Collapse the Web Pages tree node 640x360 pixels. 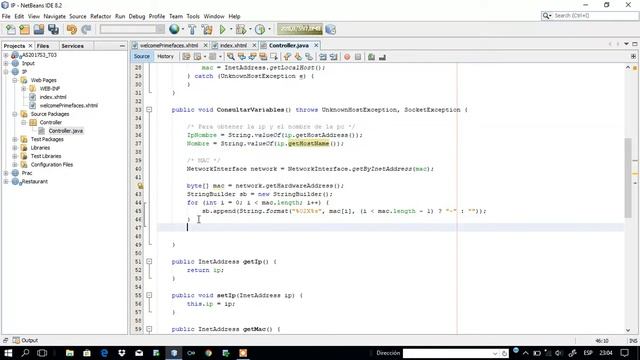tap(15, 80)
